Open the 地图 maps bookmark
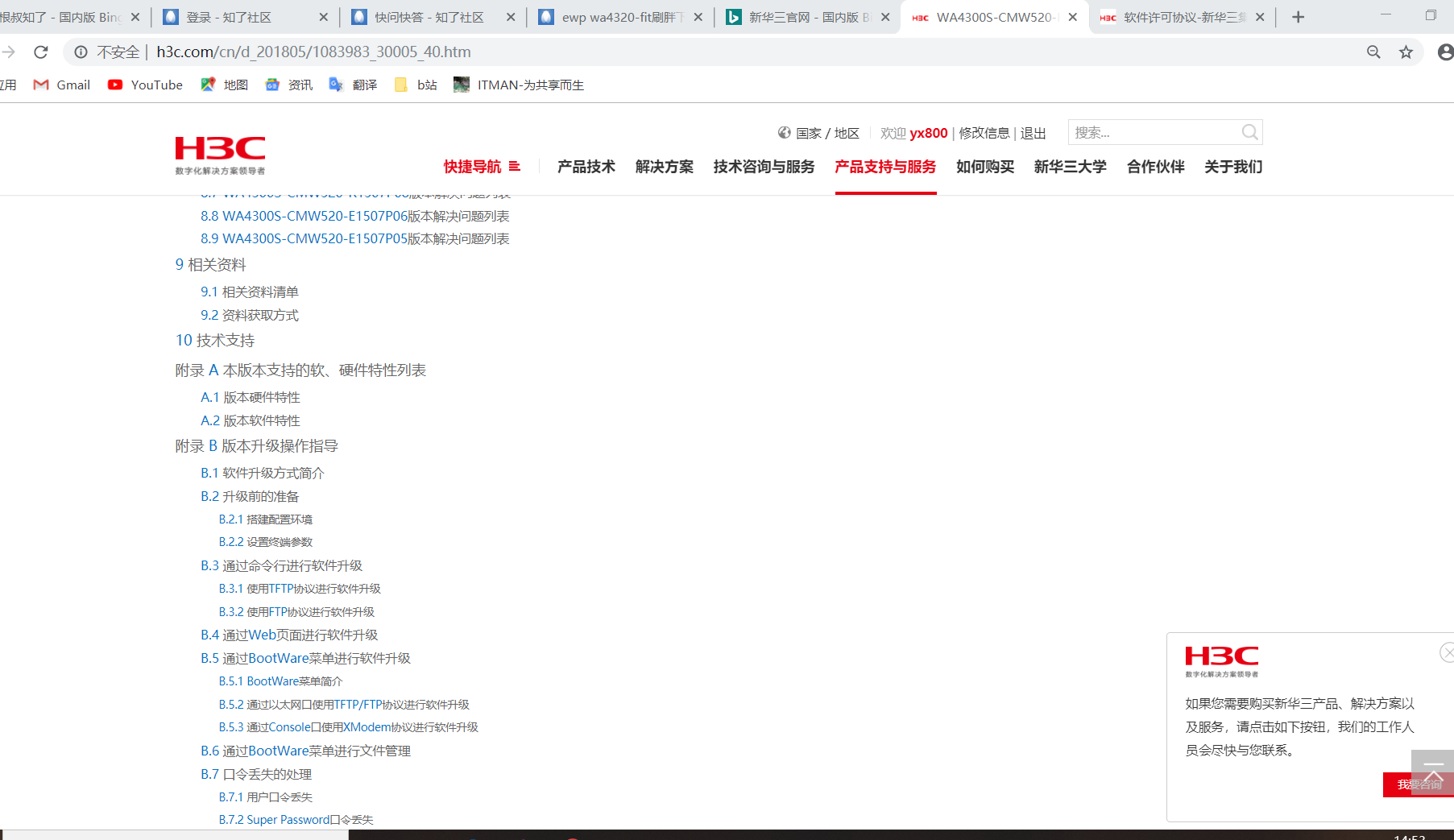The height and width of the screenshot is (840, 1454). [224, 85]
